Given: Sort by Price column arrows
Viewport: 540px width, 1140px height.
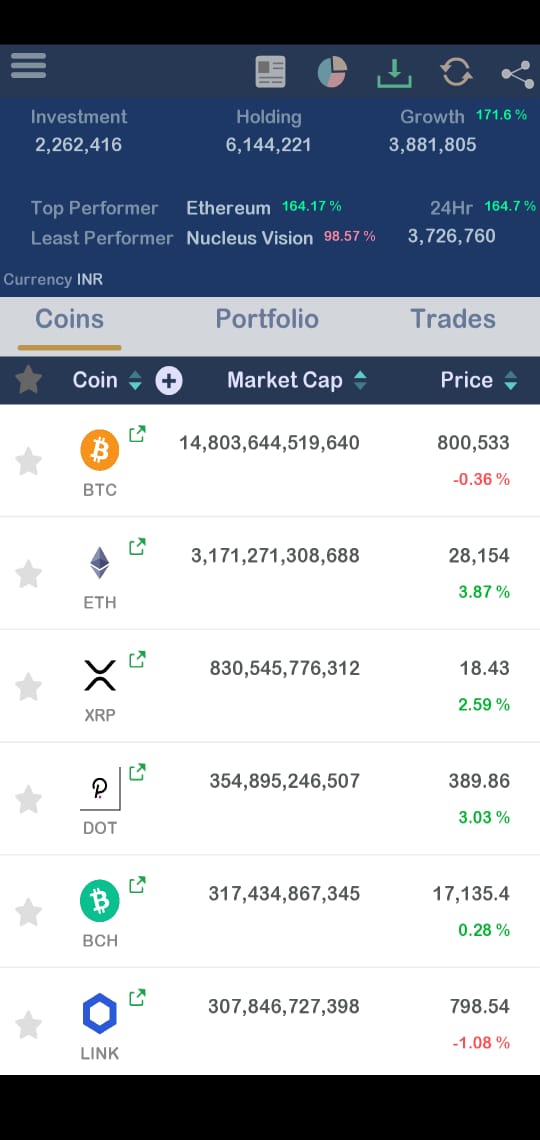Looking at the screenshot, I should tap(511, 380).
